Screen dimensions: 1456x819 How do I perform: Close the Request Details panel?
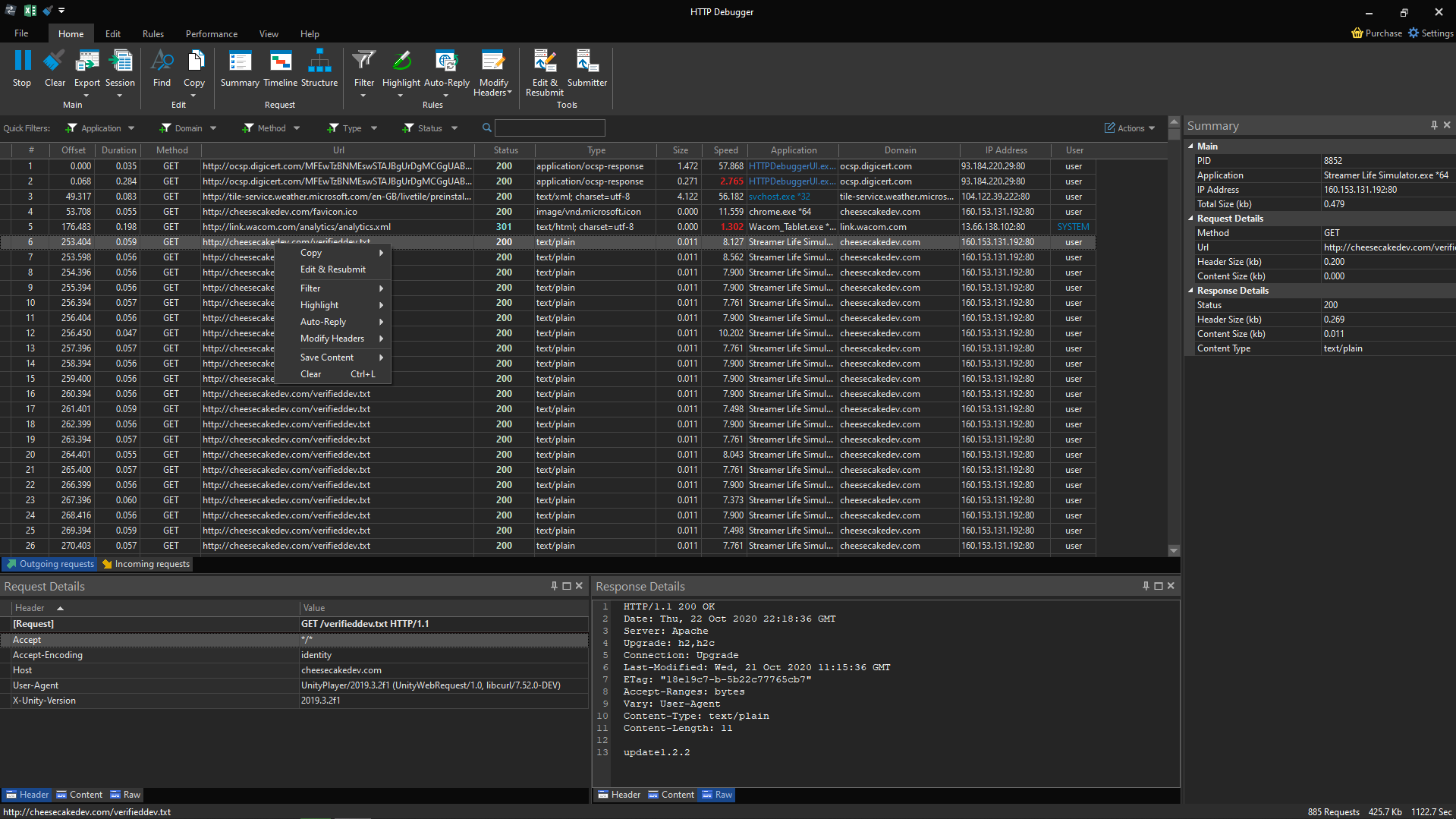[x=579, y=586]
